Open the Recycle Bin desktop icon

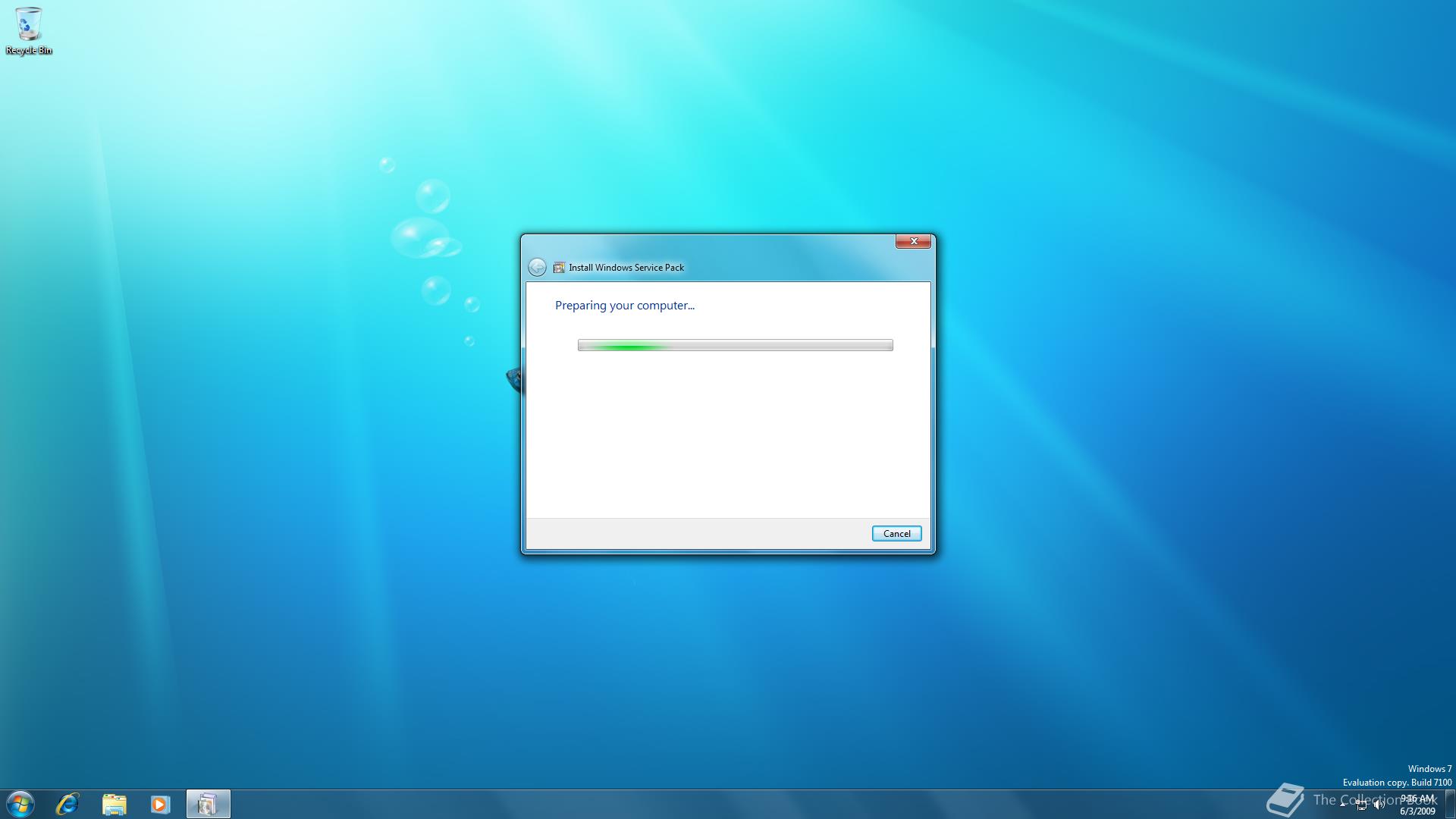coord(29,31)
